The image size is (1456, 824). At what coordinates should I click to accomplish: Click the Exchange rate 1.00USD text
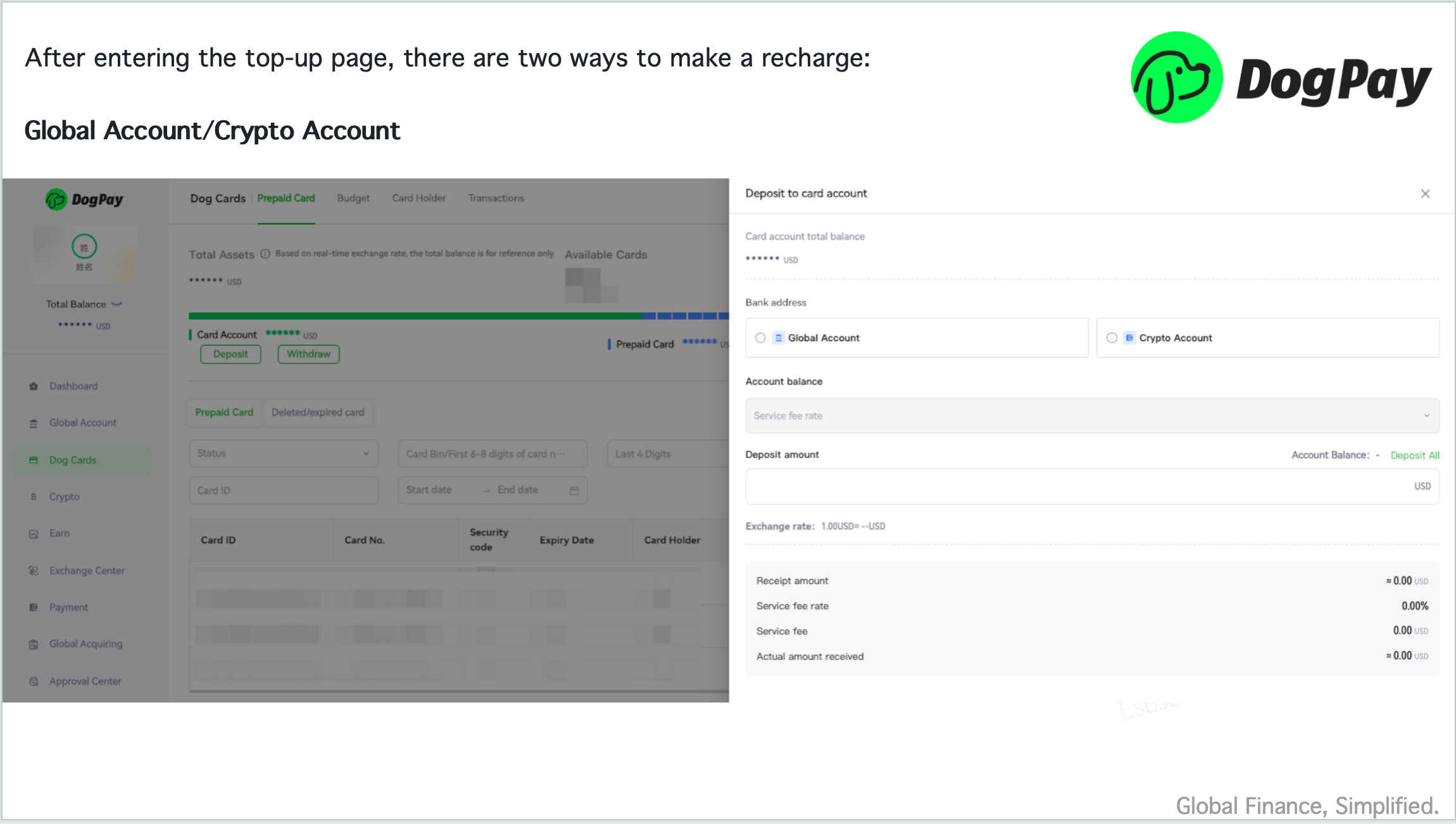[853, 527]
